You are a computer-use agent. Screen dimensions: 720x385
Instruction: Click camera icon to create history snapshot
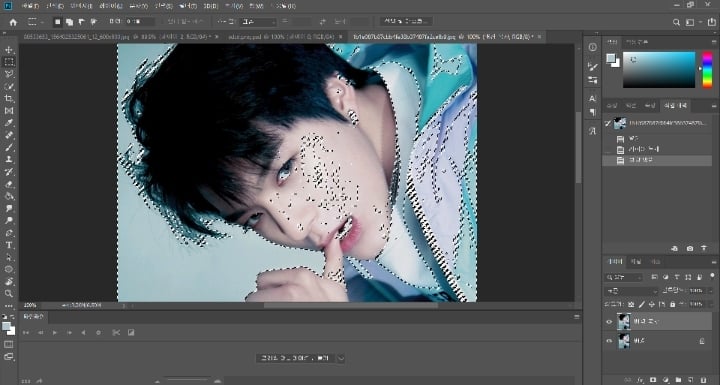point(690,248)
